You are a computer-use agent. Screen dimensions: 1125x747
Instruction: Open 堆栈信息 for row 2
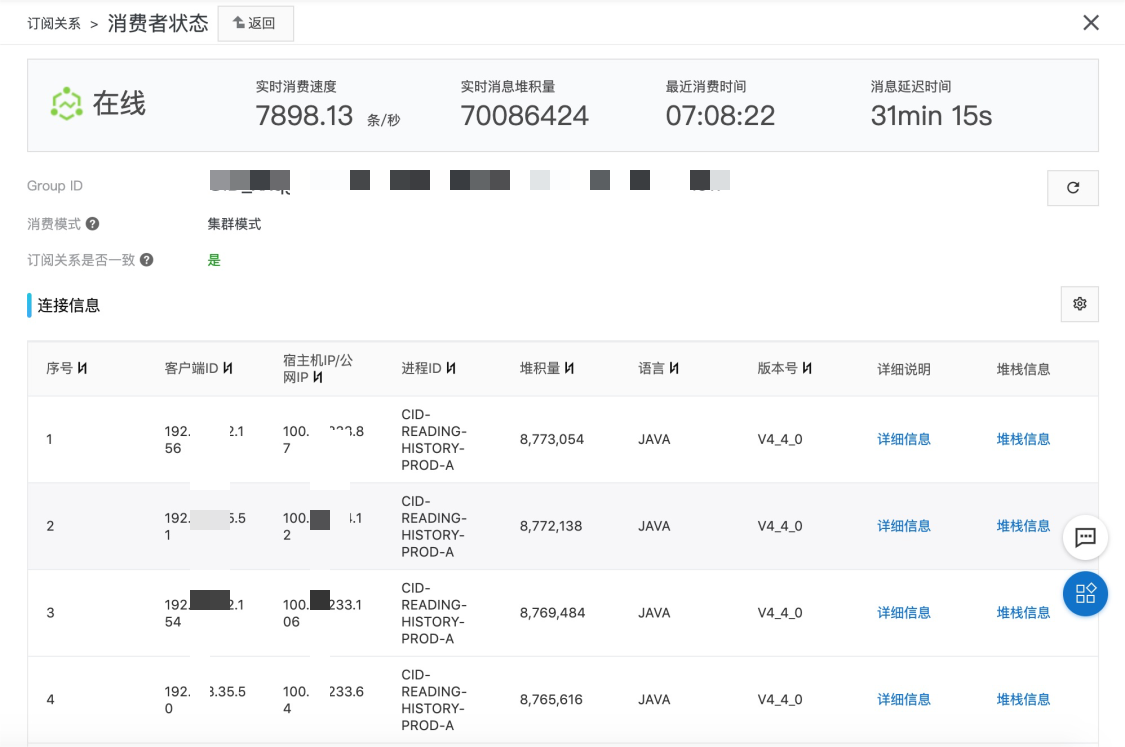coord(1023,526)
